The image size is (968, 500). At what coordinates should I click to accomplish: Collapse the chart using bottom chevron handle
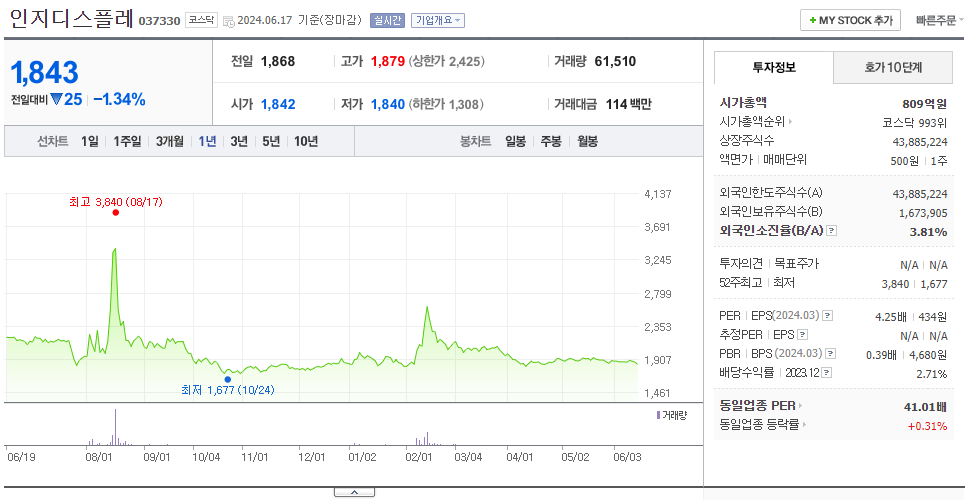[x=354, y=492]
